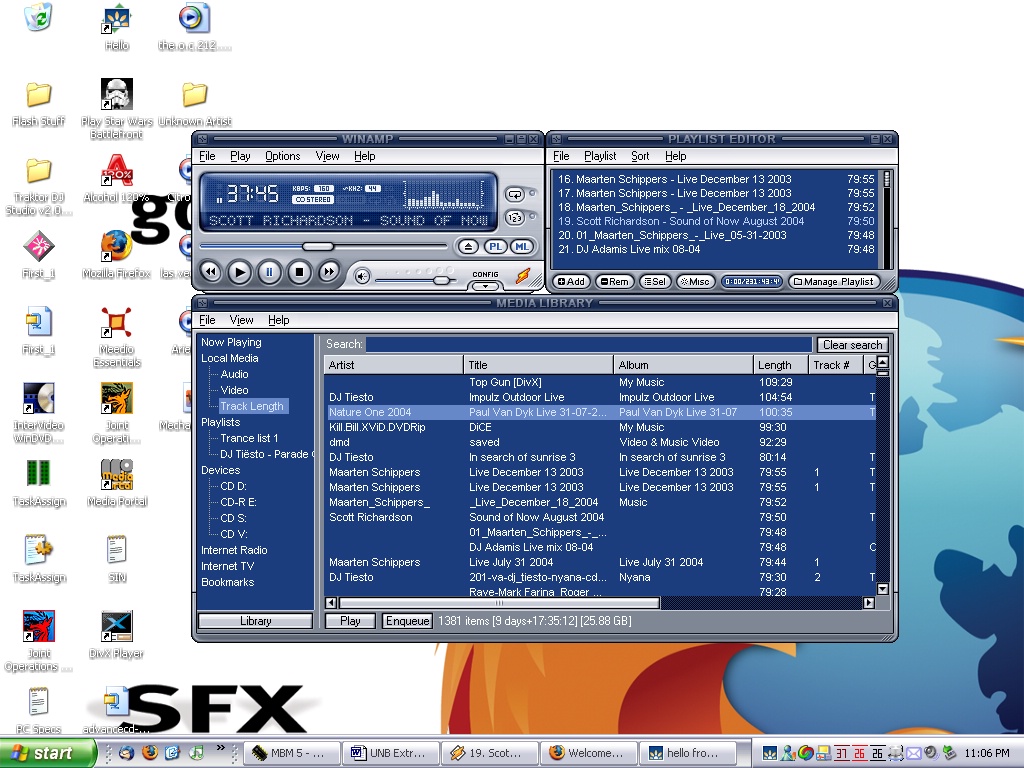Stop playback in Winamp

(x=299, y=272)
